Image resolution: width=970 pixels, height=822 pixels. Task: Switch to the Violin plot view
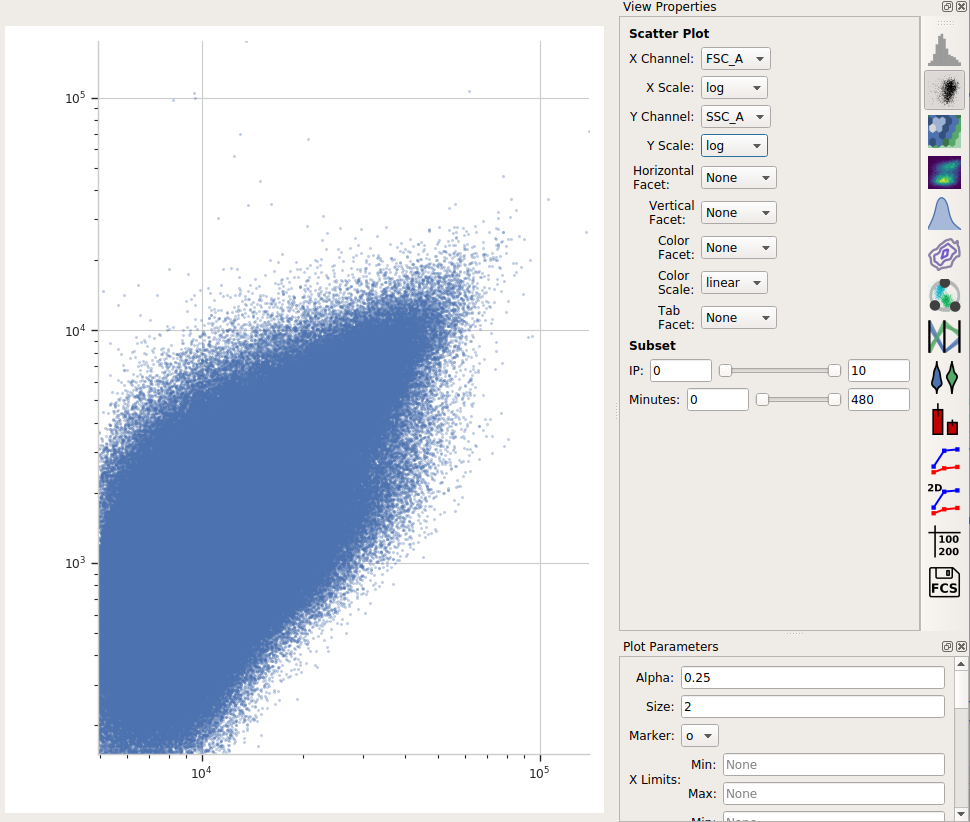(944, 377)
